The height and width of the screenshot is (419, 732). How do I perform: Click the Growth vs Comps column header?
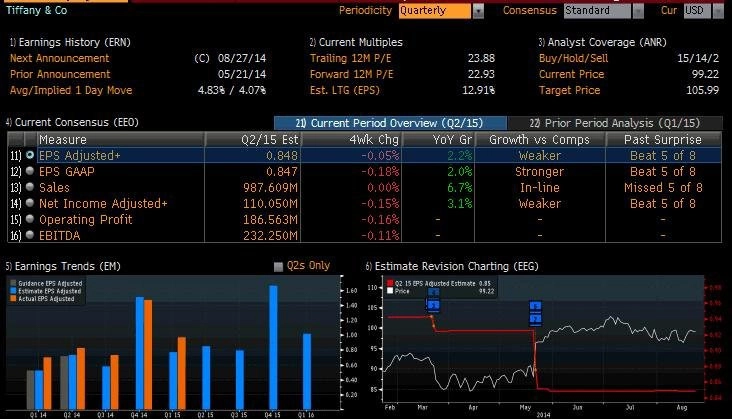point(540,140)
